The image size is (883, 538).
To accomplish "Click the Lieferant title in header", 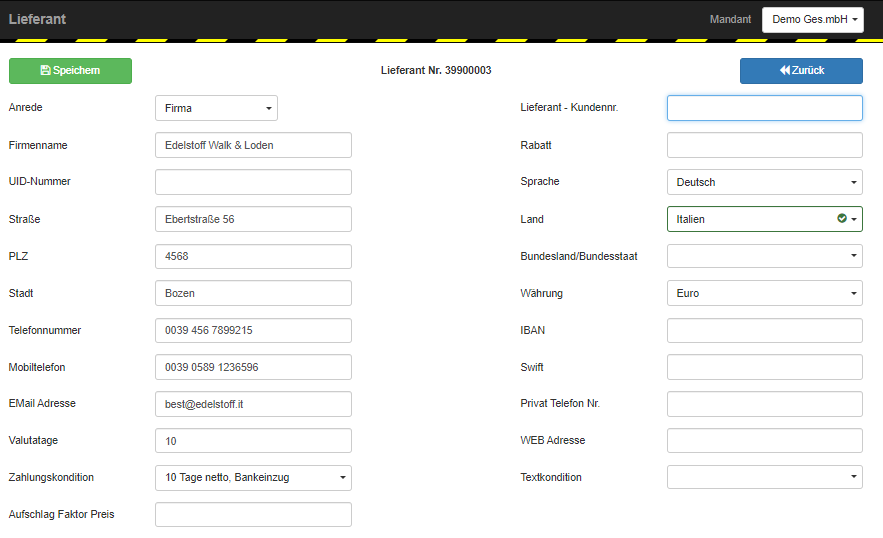I will pos(37,19).
